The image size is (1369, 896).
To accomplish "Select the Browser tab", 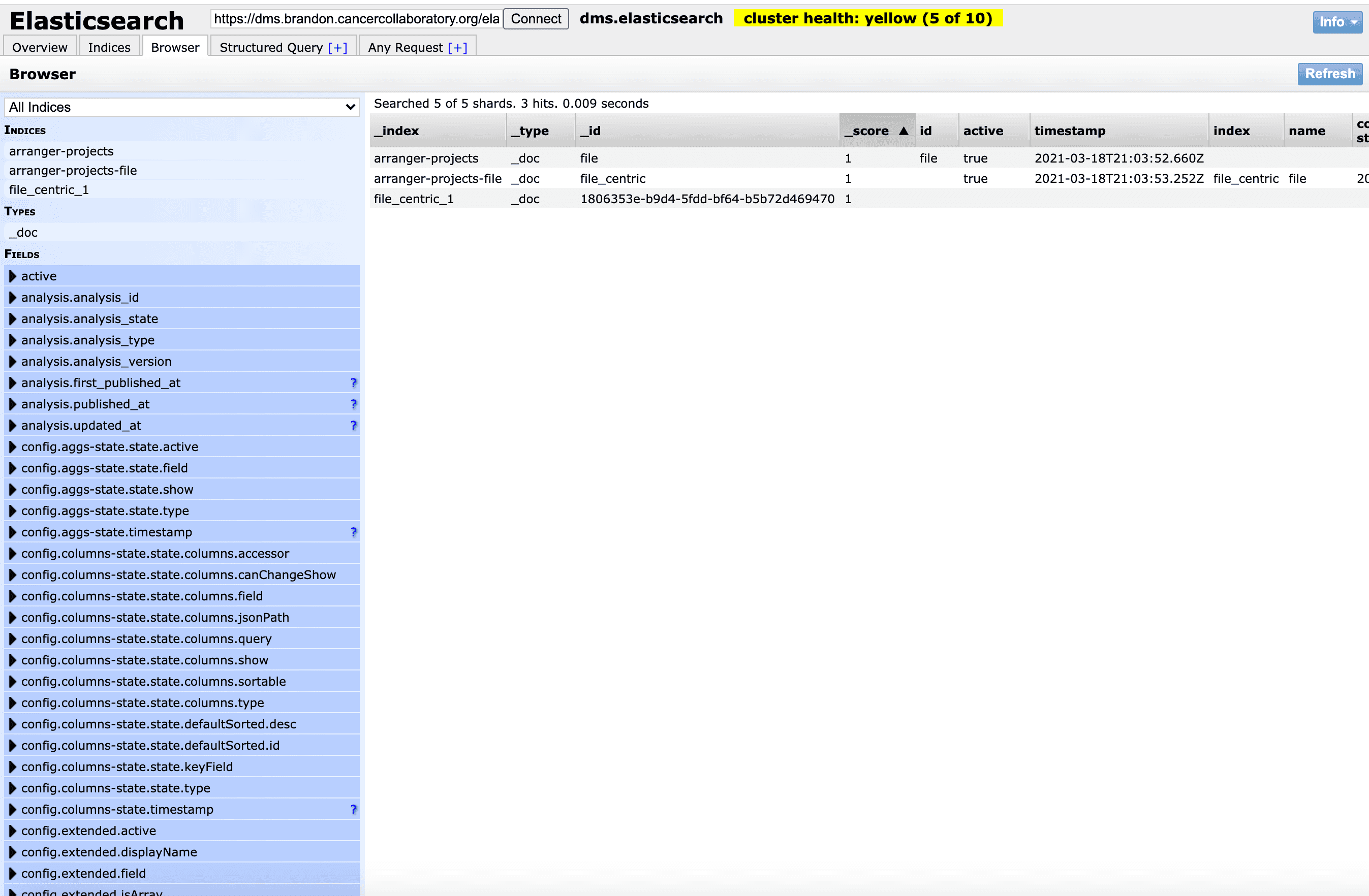I will tap(175, 47).
